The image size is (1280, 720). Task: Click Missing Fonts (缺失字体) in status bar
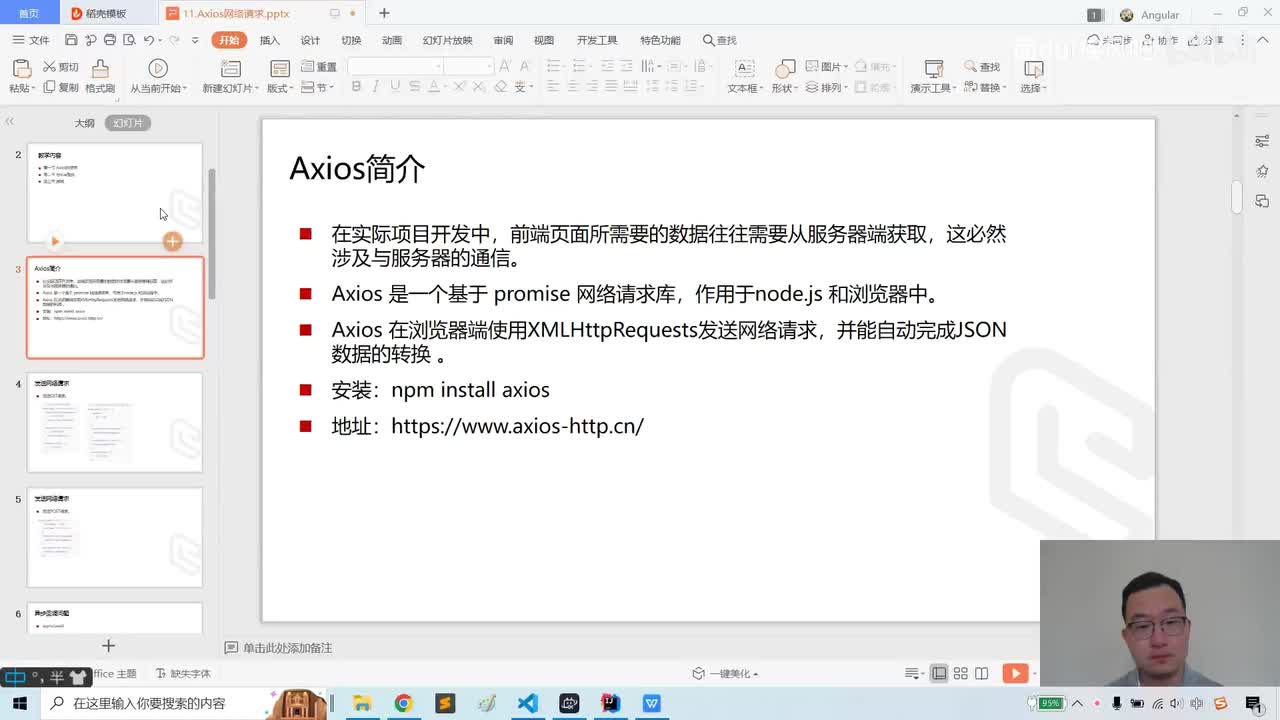tap(183, 673)
